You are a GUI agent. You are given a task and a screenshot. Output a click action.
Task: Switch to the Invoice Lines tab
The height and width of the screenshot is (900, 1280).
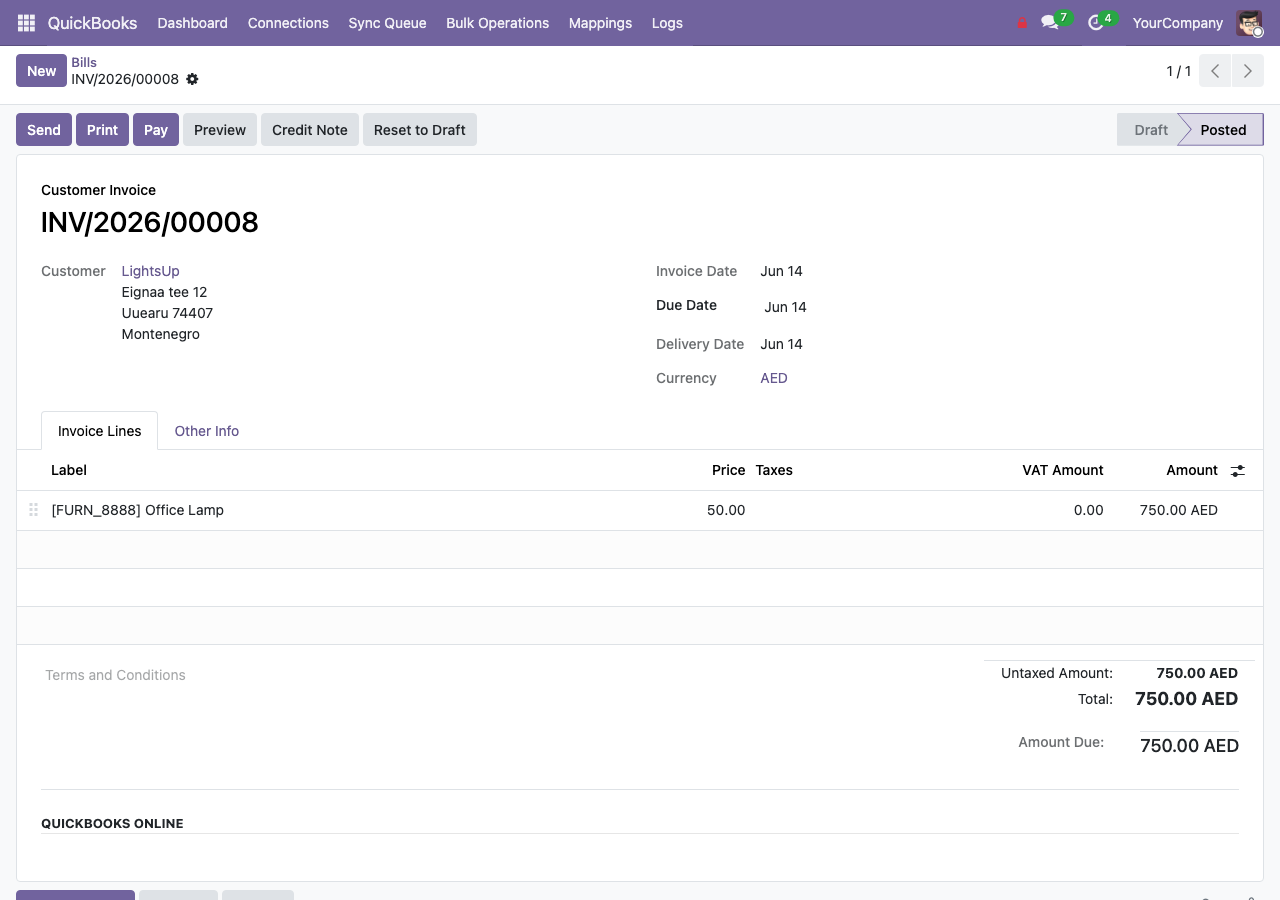(x=99, y=431)
